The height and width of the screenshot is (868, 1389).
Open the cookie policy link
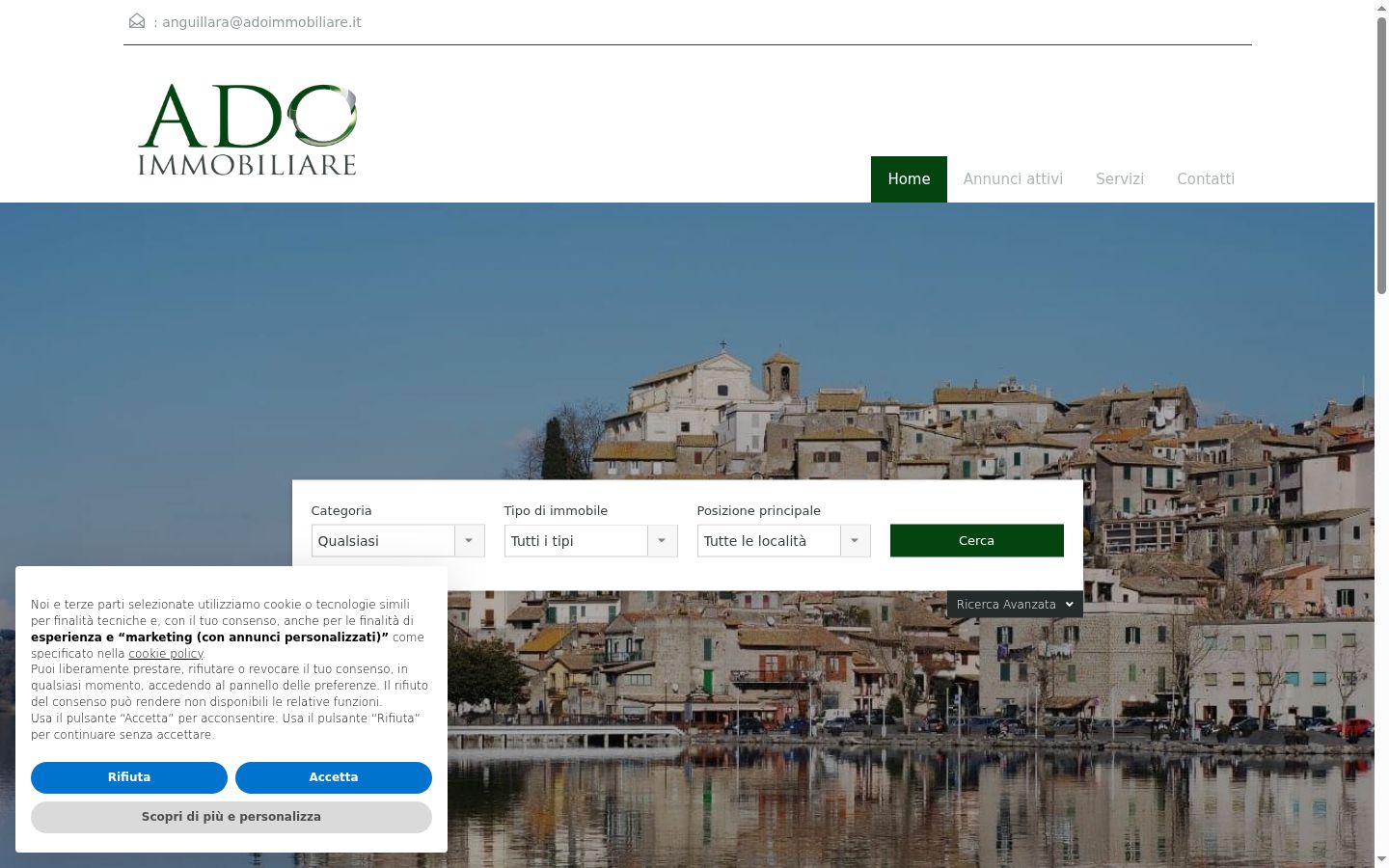166,654
